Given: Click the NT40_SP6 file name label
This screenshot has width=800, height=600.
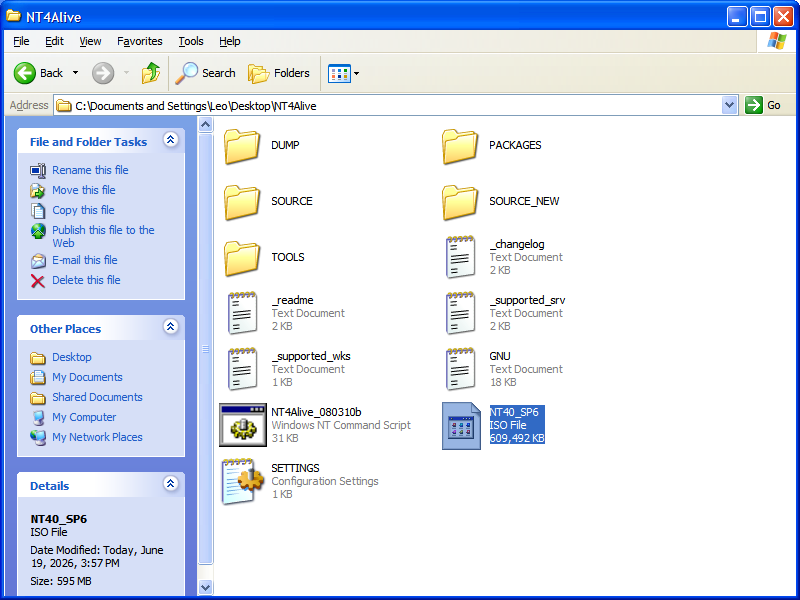Looking at the screenshot, I should [514, 412].
